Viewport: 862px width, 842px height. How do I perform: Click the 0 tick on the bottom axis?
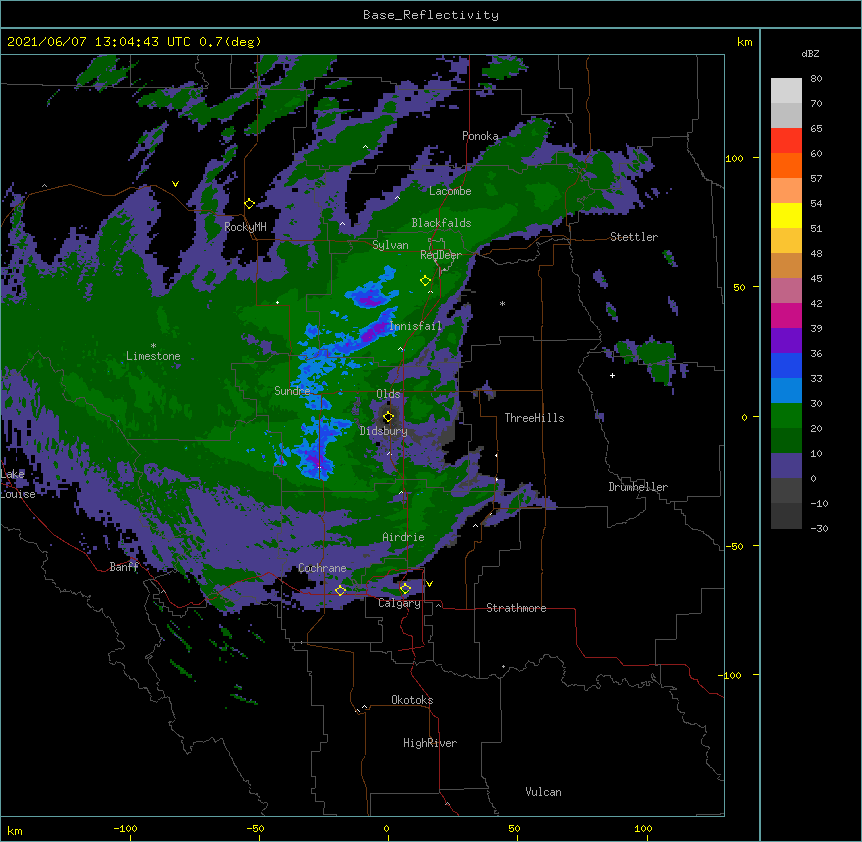pyautogui.click(x=386, y=829)
